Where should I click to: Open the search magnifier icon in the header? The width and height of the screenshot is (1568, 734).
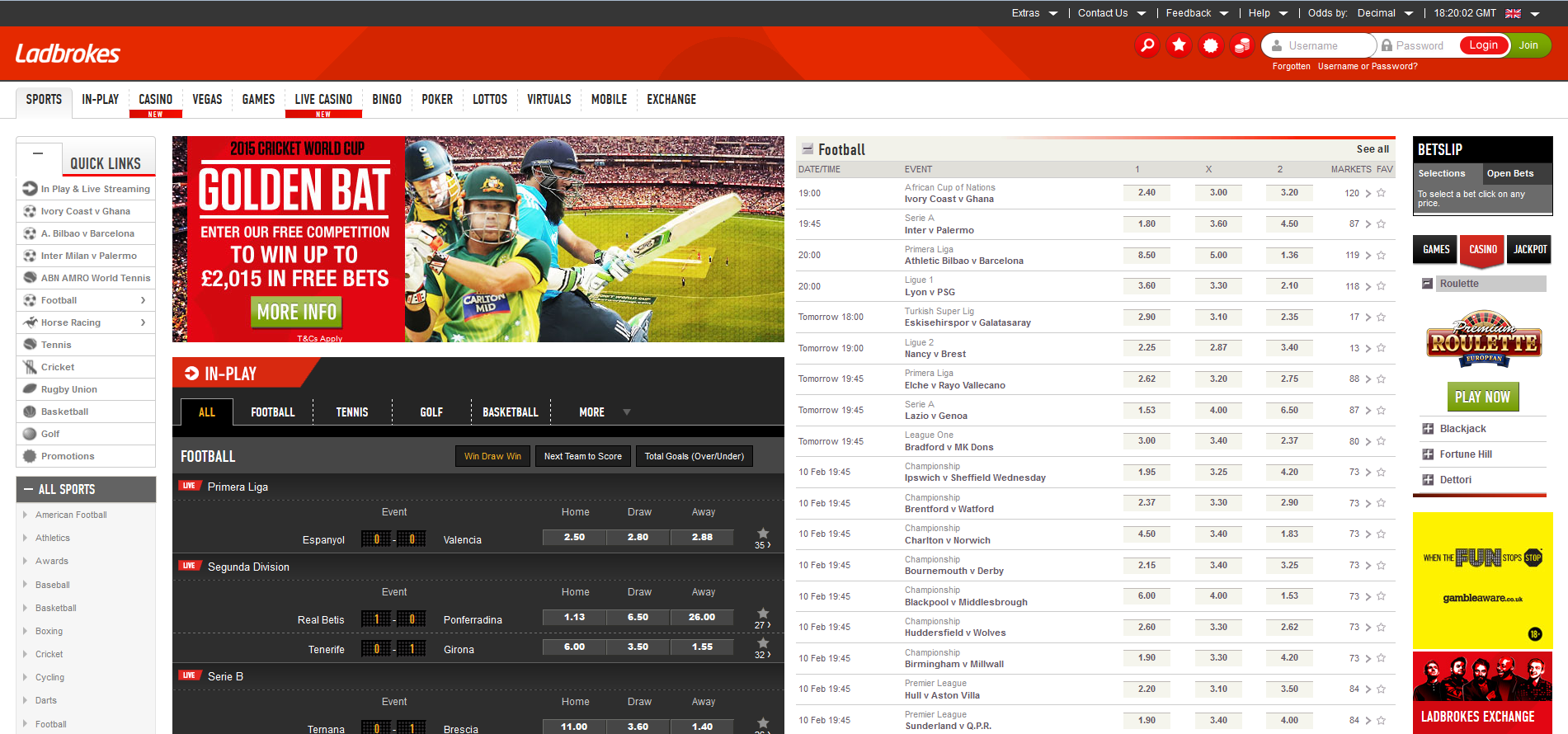[1147, 45]
